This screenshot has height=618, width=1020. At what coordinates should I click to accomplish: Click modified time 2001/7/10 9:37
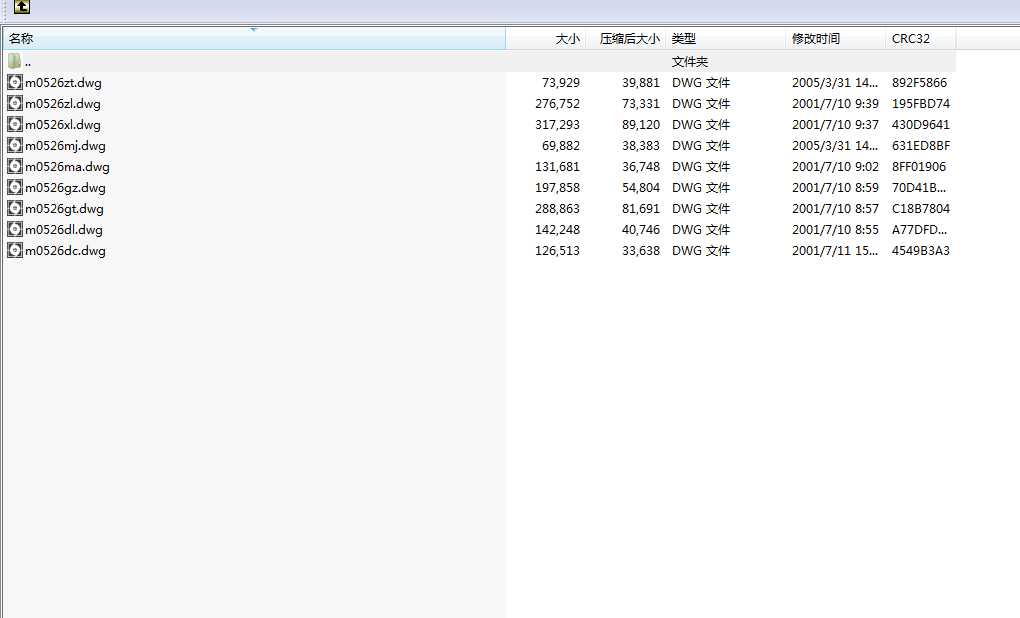tap(835, 124)
